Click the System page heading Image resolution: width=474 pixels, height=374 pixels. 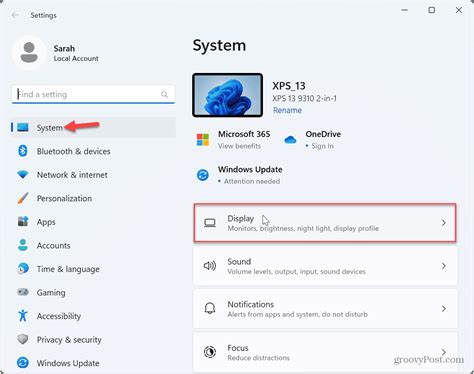219,46
